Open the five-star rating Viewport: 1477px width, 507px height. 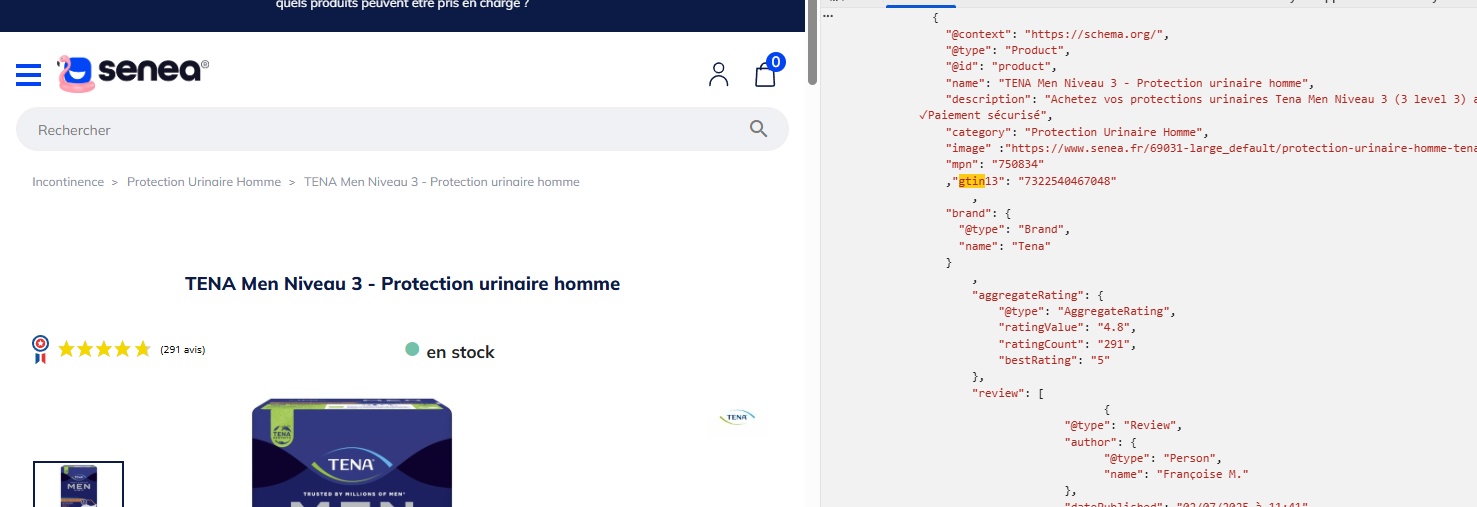click(x=104, y=349)
